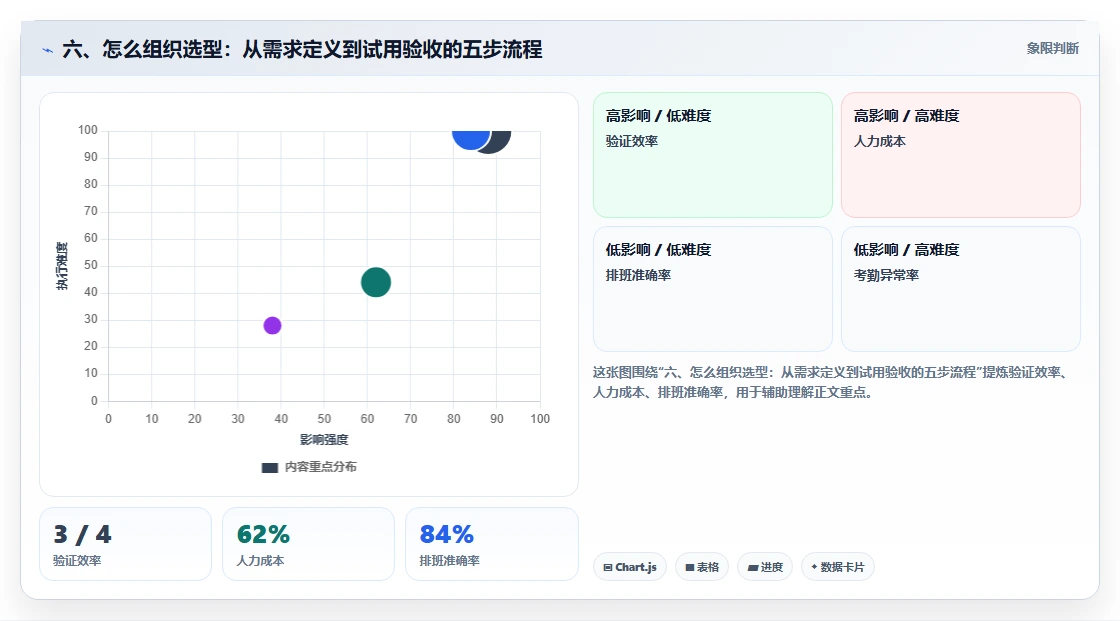
Task: Open the 3 / 4 验证效率 stat card
Action: (126, 544)
